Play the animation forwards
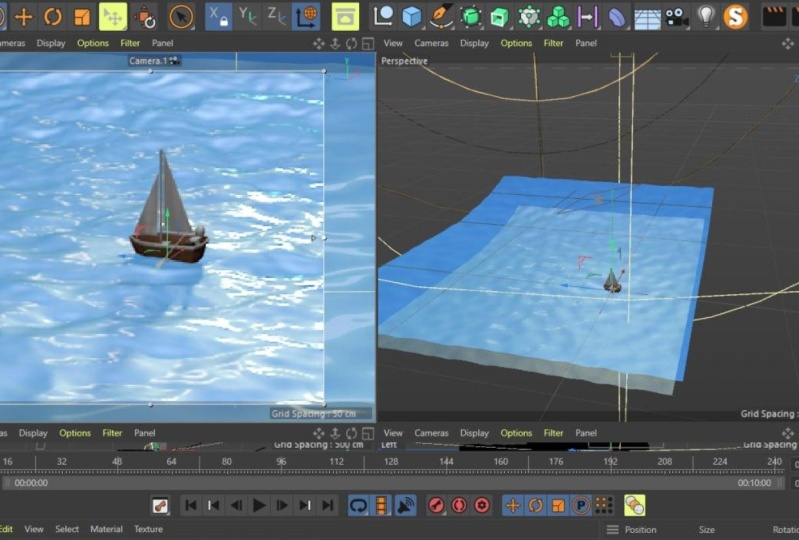Image resolution: width=799 pixels, height=540 pixels. pos(259,505)
